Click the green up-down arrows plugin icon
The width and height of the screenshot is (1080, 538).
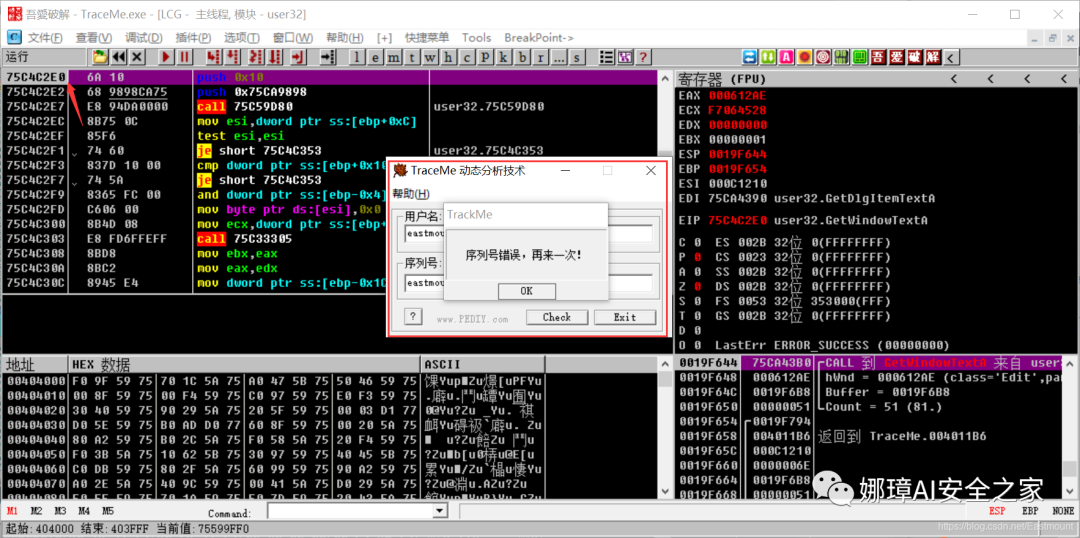(768, 57)
